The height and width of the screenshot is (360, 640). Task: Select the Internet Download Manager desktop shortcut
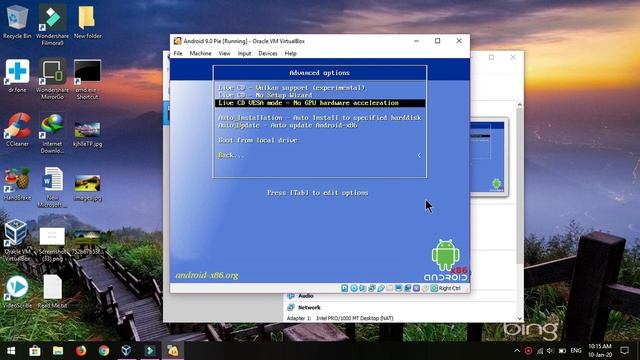pos(52,133)
